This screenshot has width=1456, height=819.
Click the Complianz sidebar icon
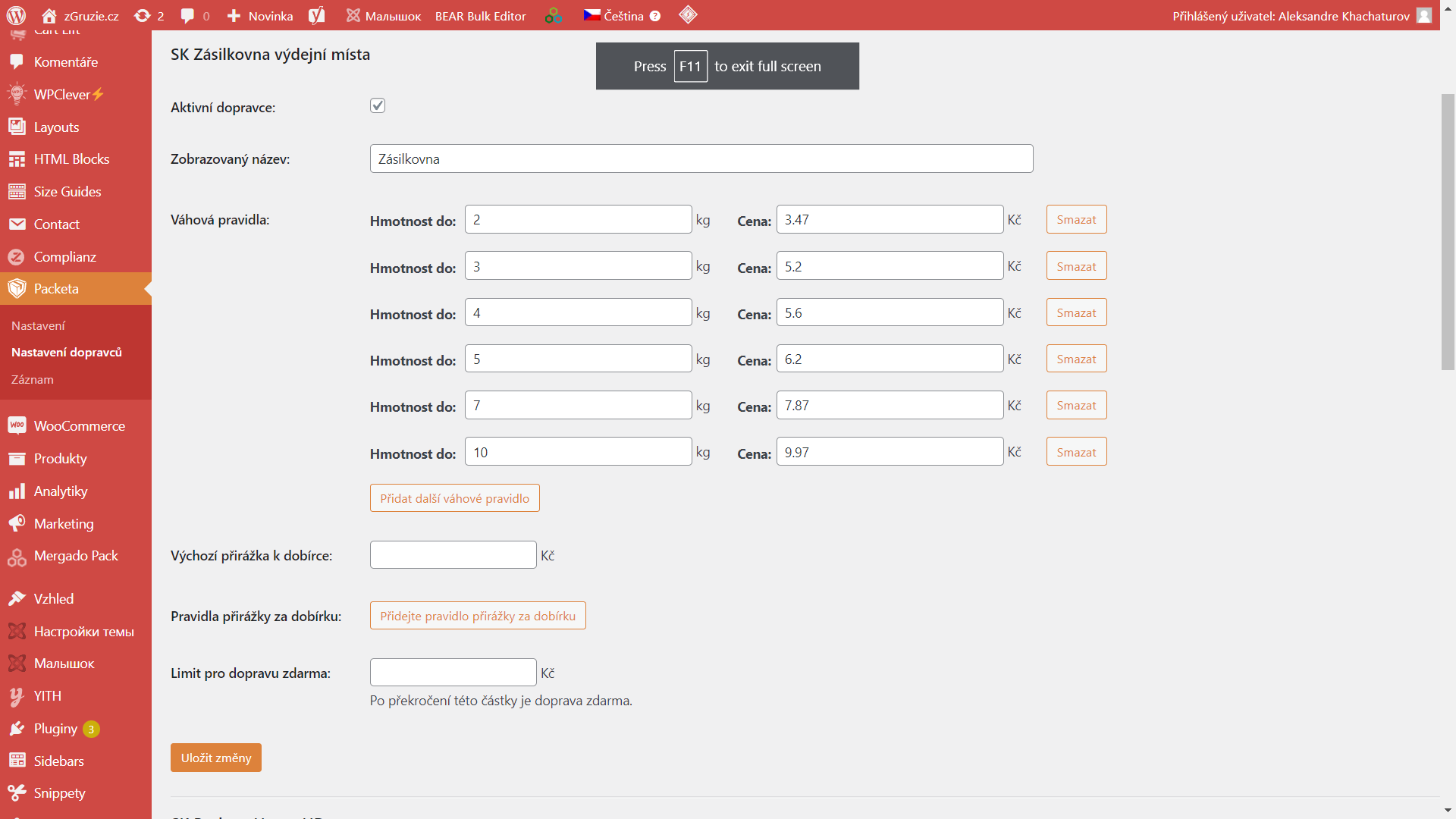17,257
